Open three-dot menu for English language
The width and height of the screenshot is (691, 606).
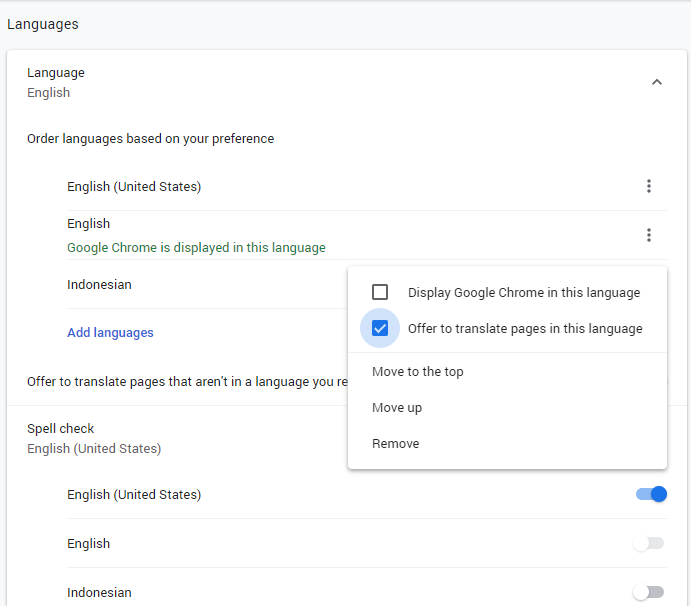coord(649,235)
